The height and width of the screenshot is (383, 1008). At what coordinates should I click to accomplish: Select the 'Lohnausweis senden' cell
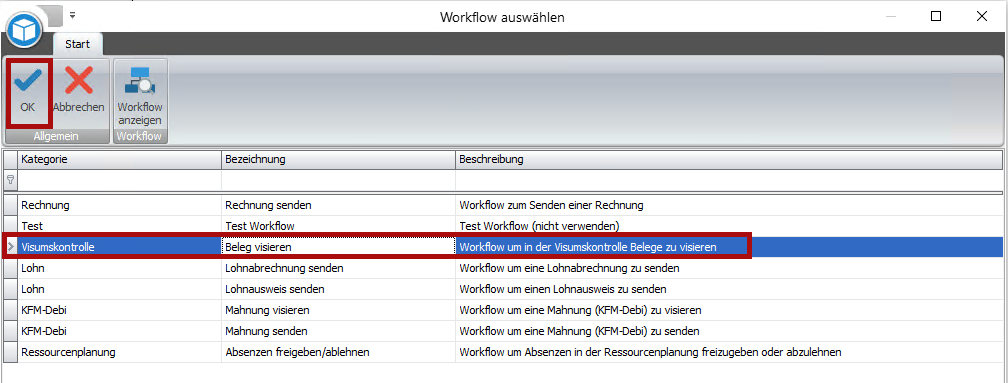point(339,289)
